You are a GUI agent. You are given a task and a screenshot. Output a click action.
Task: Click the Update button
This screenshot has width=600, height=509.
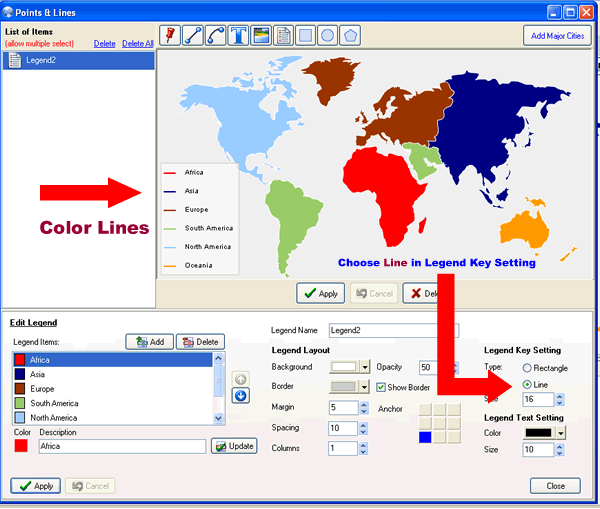click(234, 446)
